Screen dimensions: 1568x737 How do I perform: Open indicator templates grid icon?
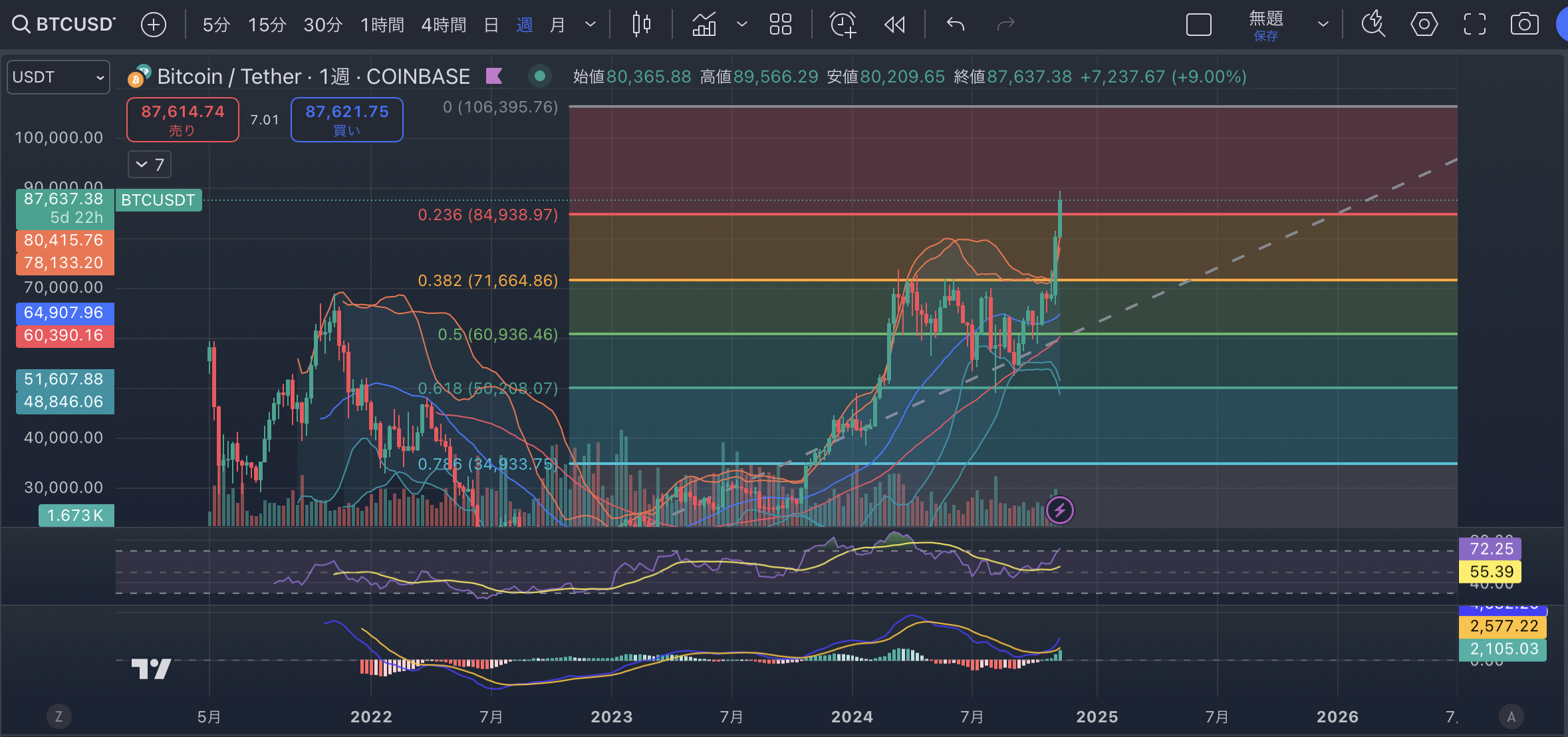pyautogui.click(x=781, y=25)
